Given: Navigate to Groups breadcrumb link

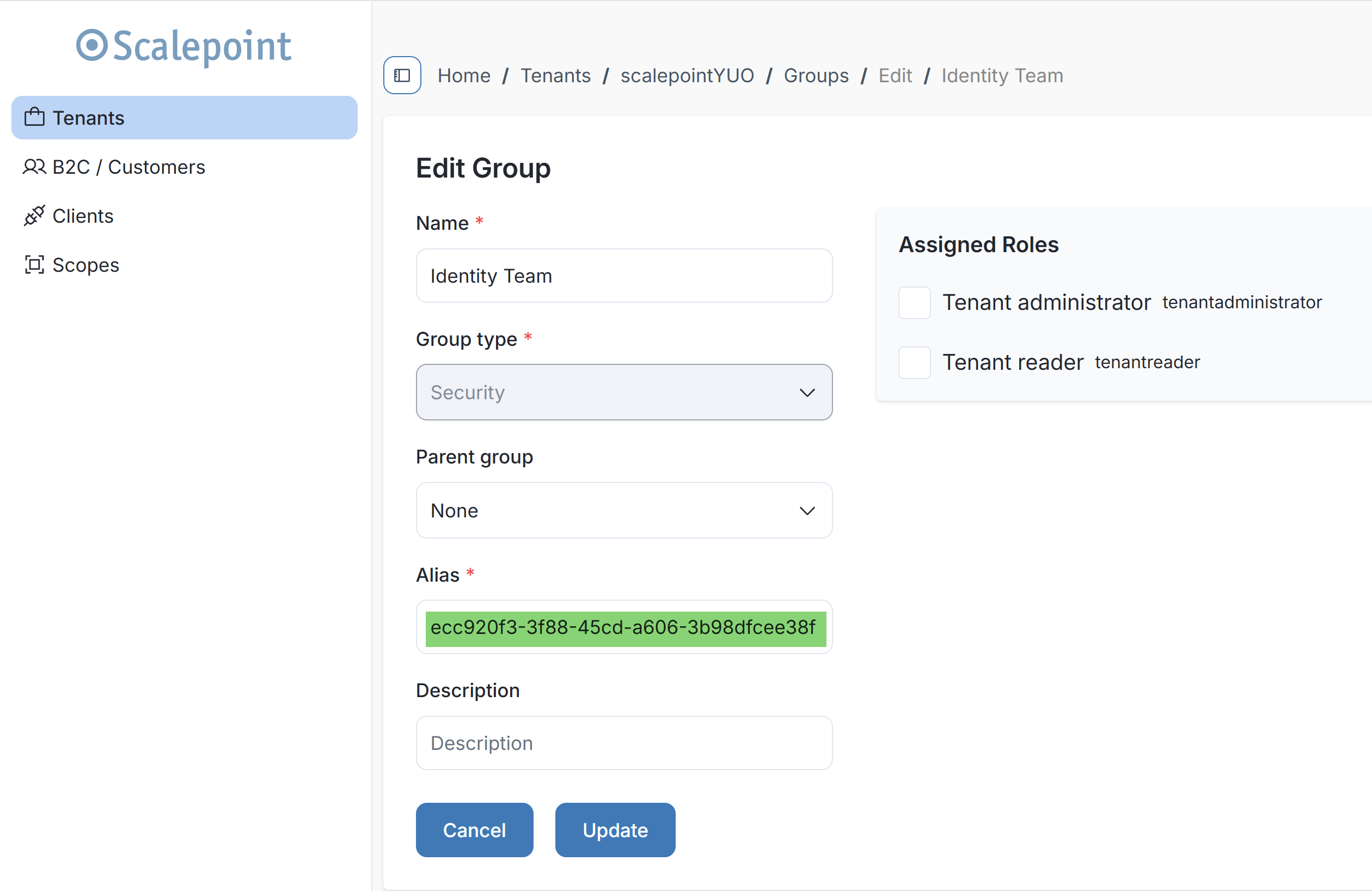Looking at the screenshot, I should coord(816,76).
